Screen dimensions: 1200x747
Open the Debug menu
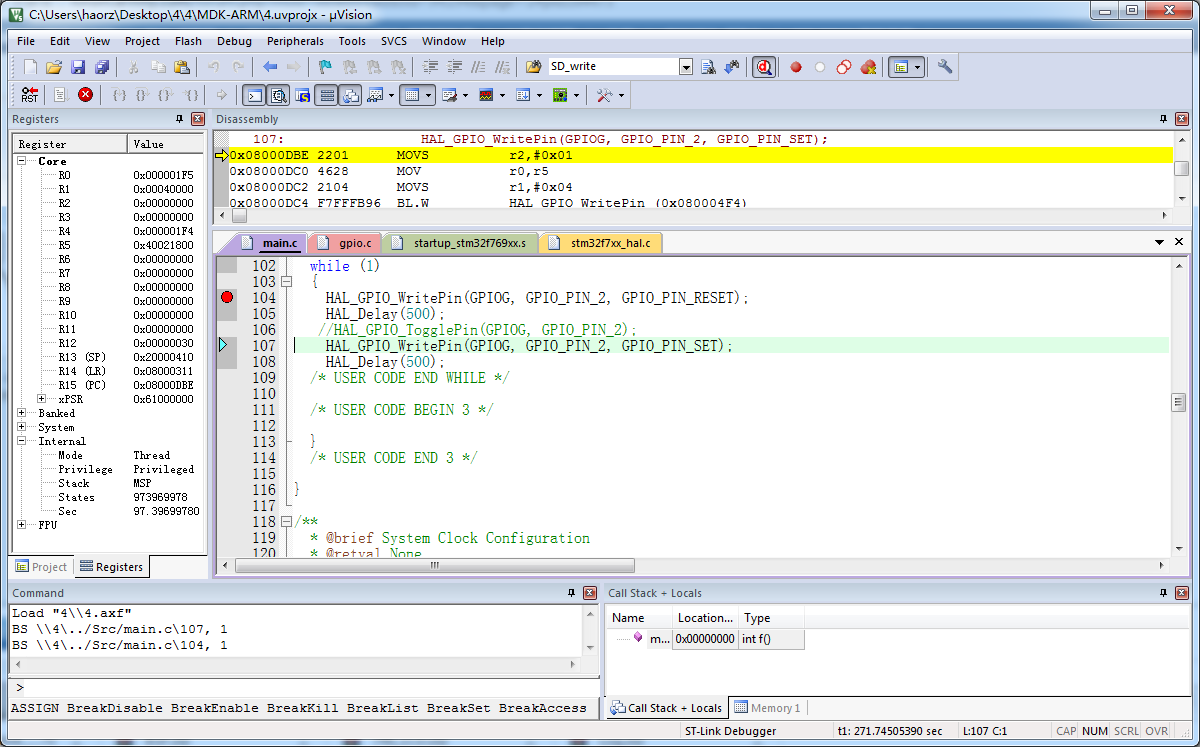(x=234, y=41)
